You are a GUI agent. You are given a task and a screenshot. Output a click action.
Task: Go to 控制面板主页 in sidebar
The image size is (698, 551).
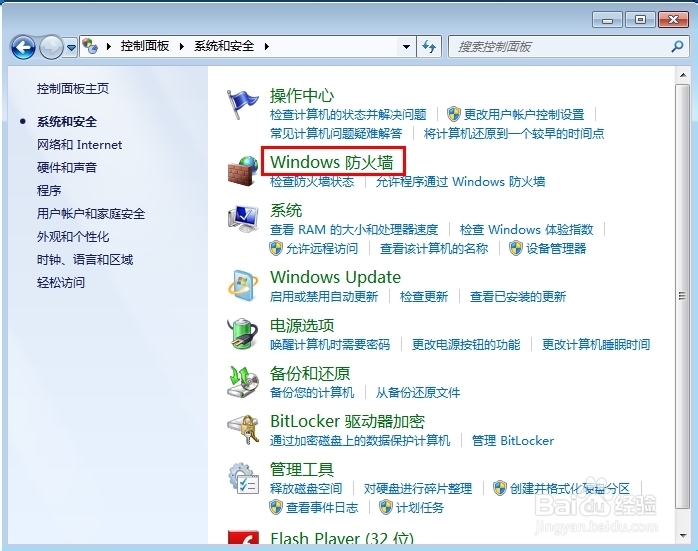[x=73, y=89]
